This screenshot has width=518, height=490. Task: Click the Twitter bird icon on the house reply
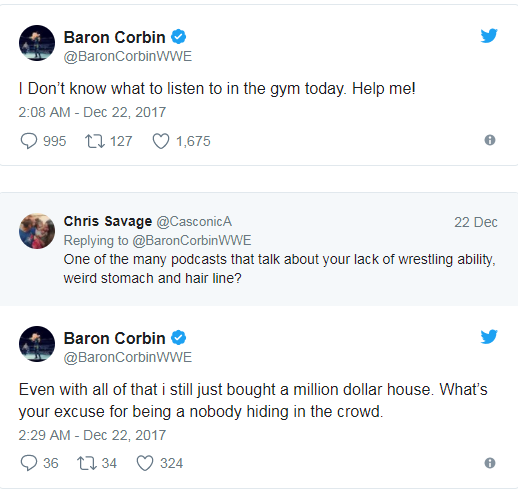(489, 336)
